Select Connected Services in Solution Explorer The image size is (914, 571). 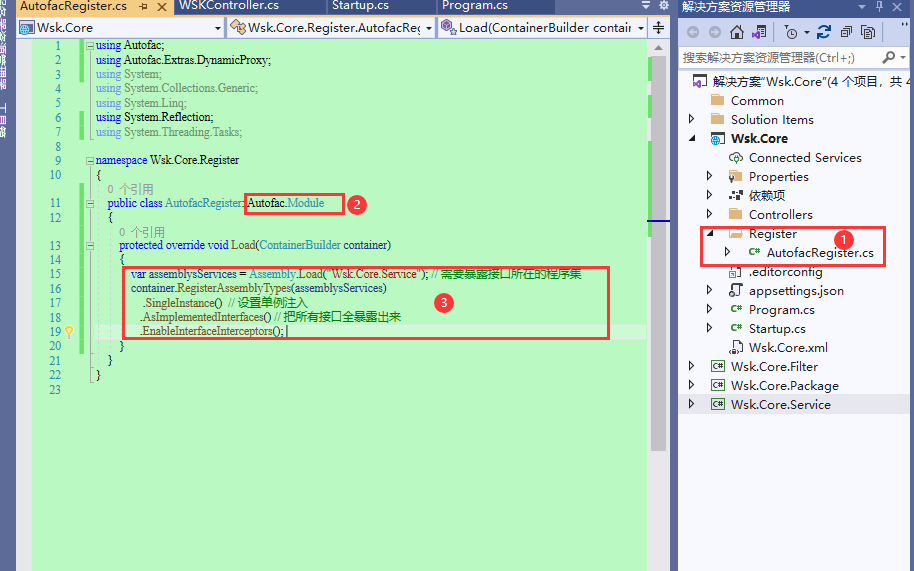[x=804, y=158]
